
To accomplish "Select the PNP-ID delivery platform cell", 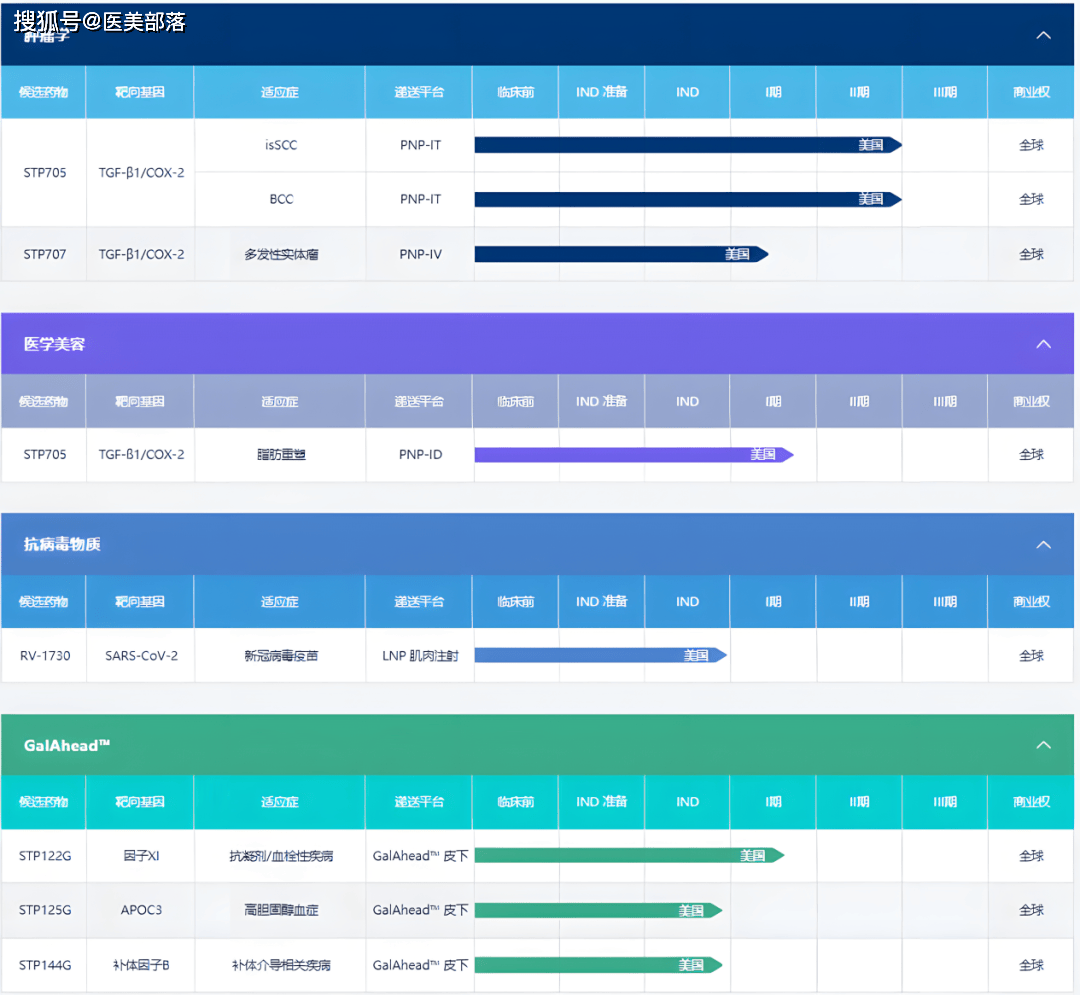I will click(420, 454).
